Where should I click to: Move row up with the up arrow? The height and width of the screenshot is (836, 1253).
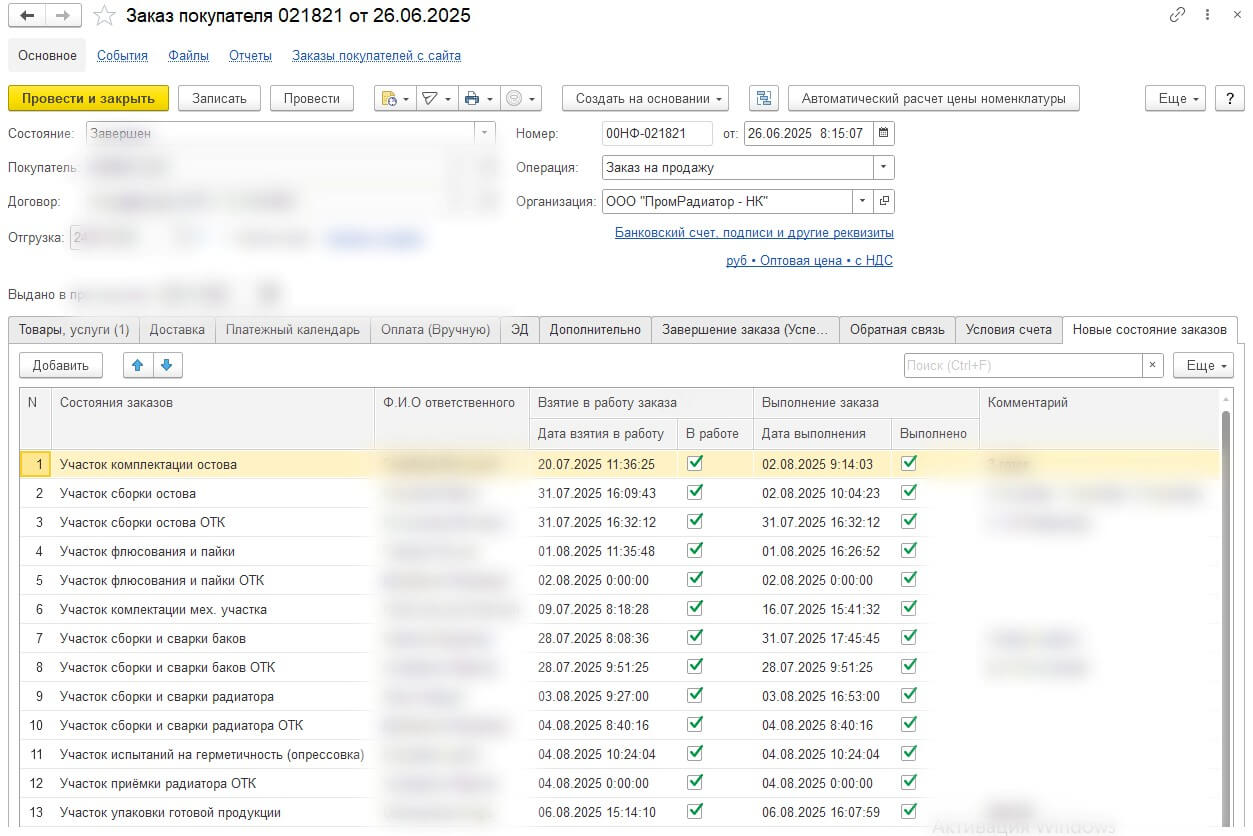pos(137,365)
